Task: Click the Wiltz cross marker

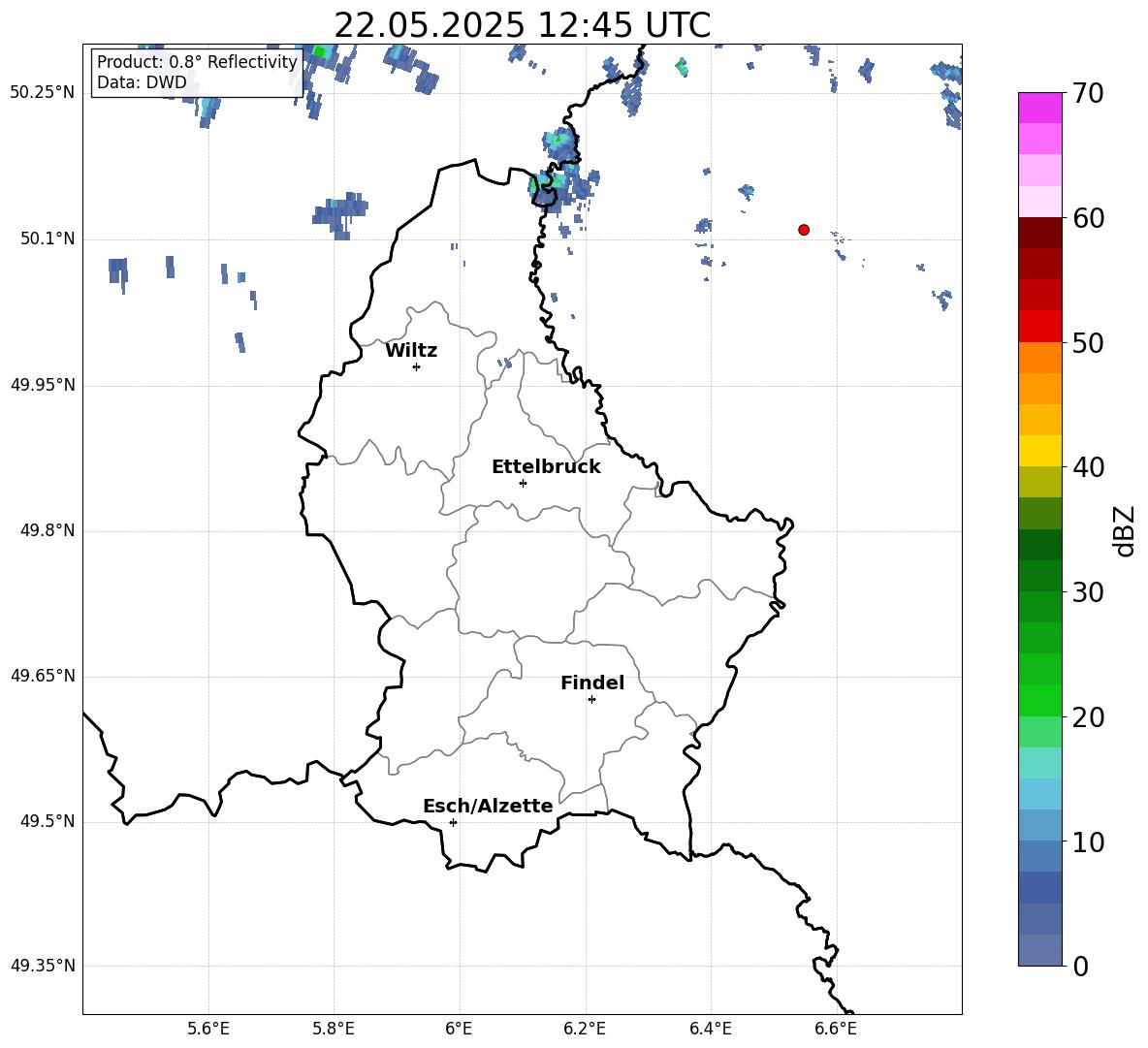Action: 417,366
